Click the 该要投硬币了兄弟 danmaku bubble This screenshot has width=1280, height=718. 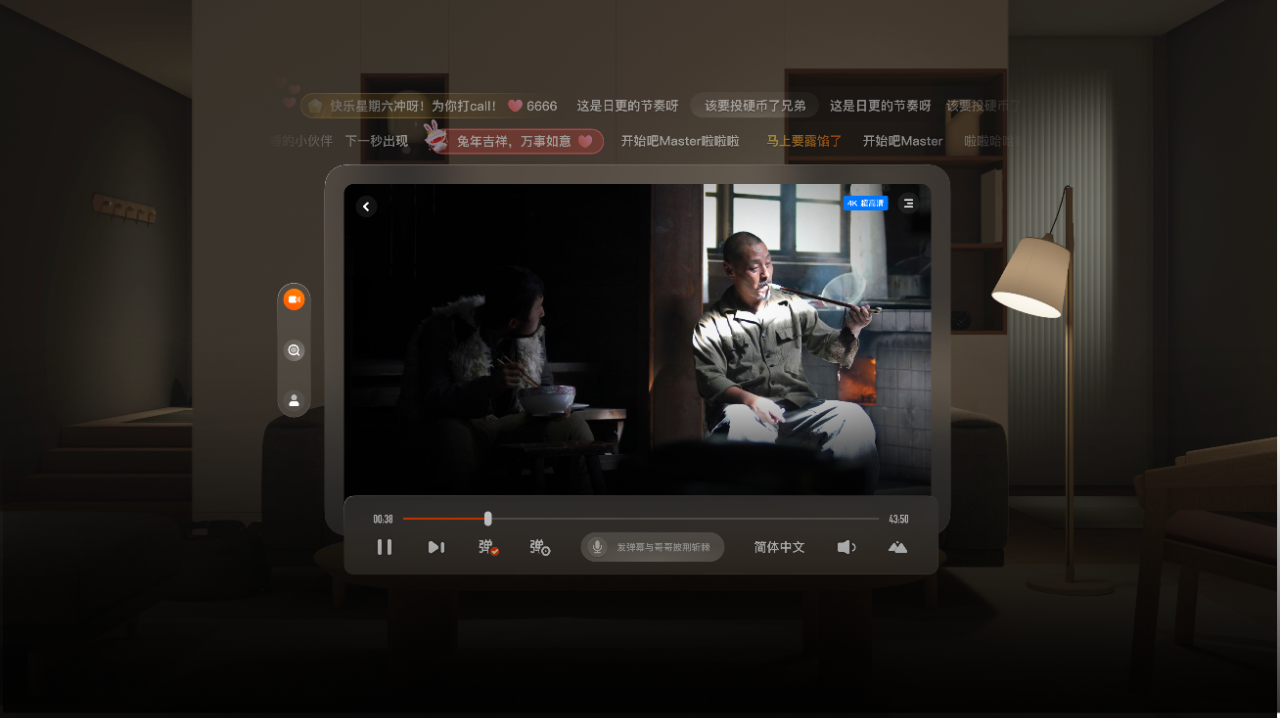[755, 105]
